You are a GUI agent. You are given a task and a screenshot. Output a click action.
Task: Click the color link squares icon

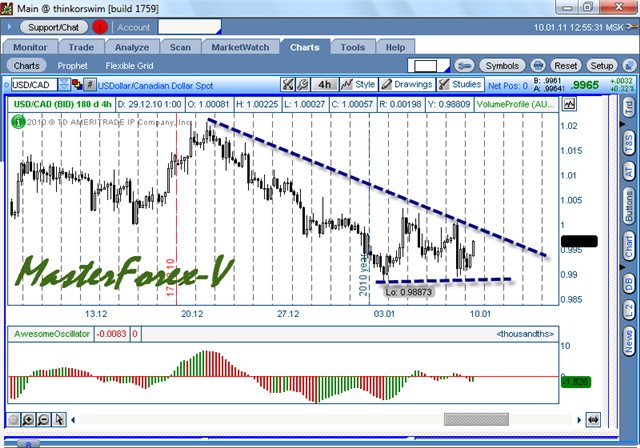(x=77, y=85)
